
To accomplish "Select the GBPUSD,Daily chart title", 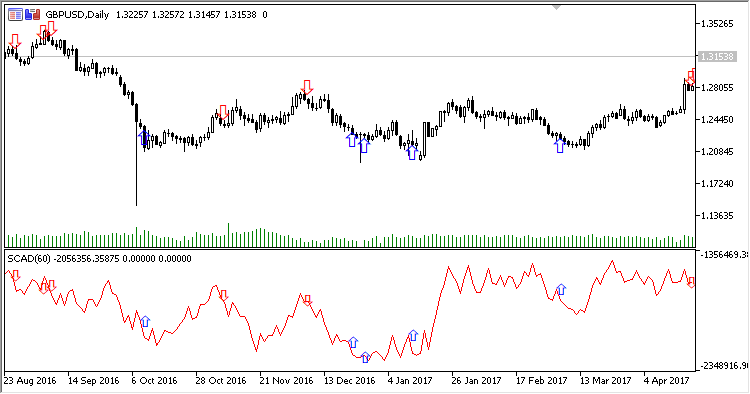I will coord(77,15).
